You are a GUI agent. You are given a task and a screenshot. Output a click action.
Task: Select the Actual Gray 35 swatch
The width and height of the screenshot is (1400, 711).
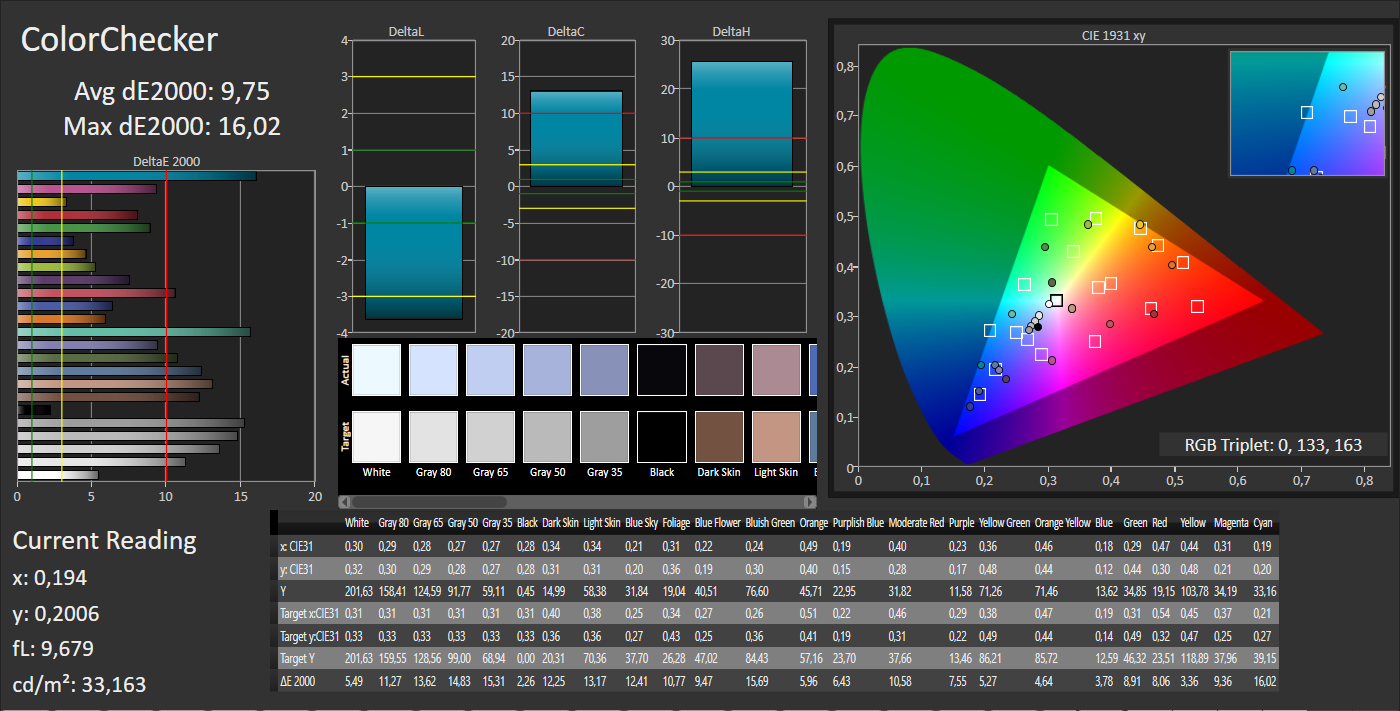point(605,370)
